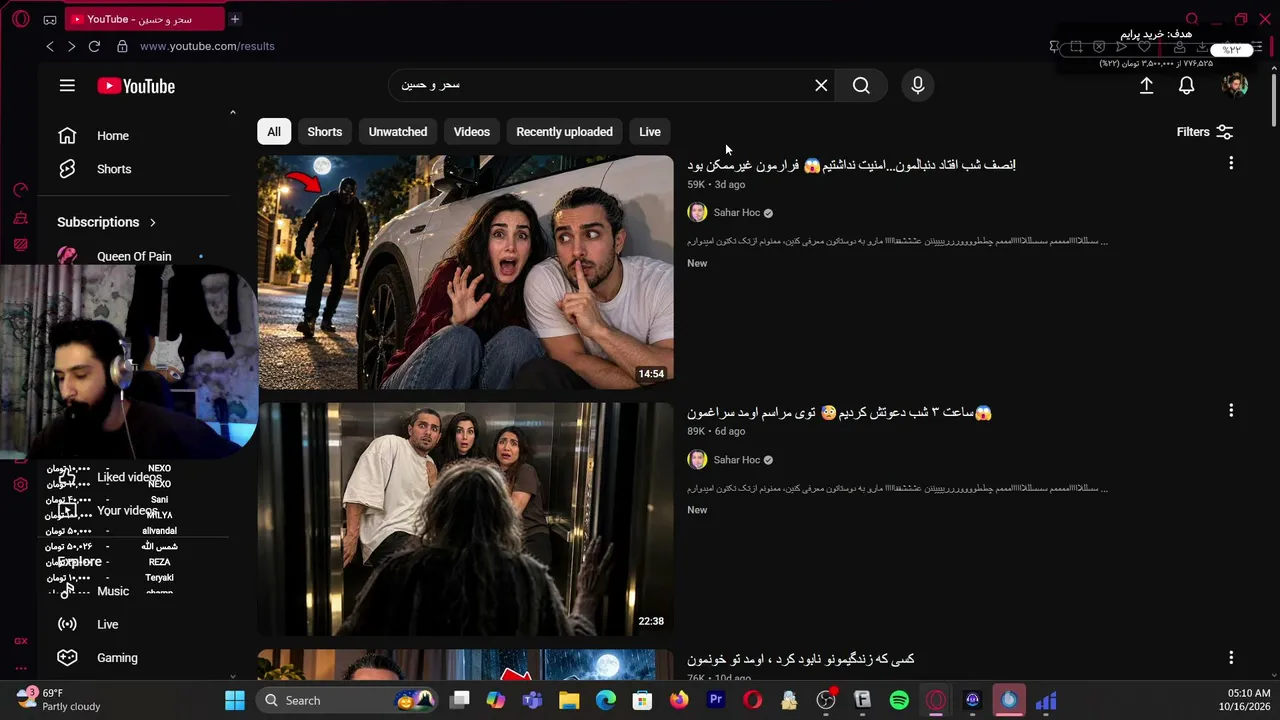Go forward in the browser
The height and width of the screenshot is (720, 1280).
(71, 46)
